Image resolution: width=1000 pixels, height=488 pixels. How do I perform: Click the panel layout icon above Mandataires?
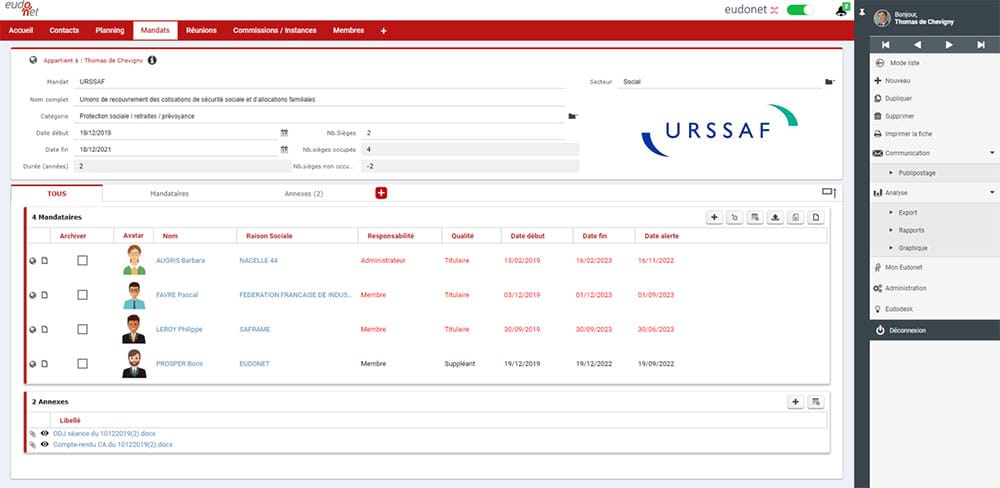pos(828,192)
